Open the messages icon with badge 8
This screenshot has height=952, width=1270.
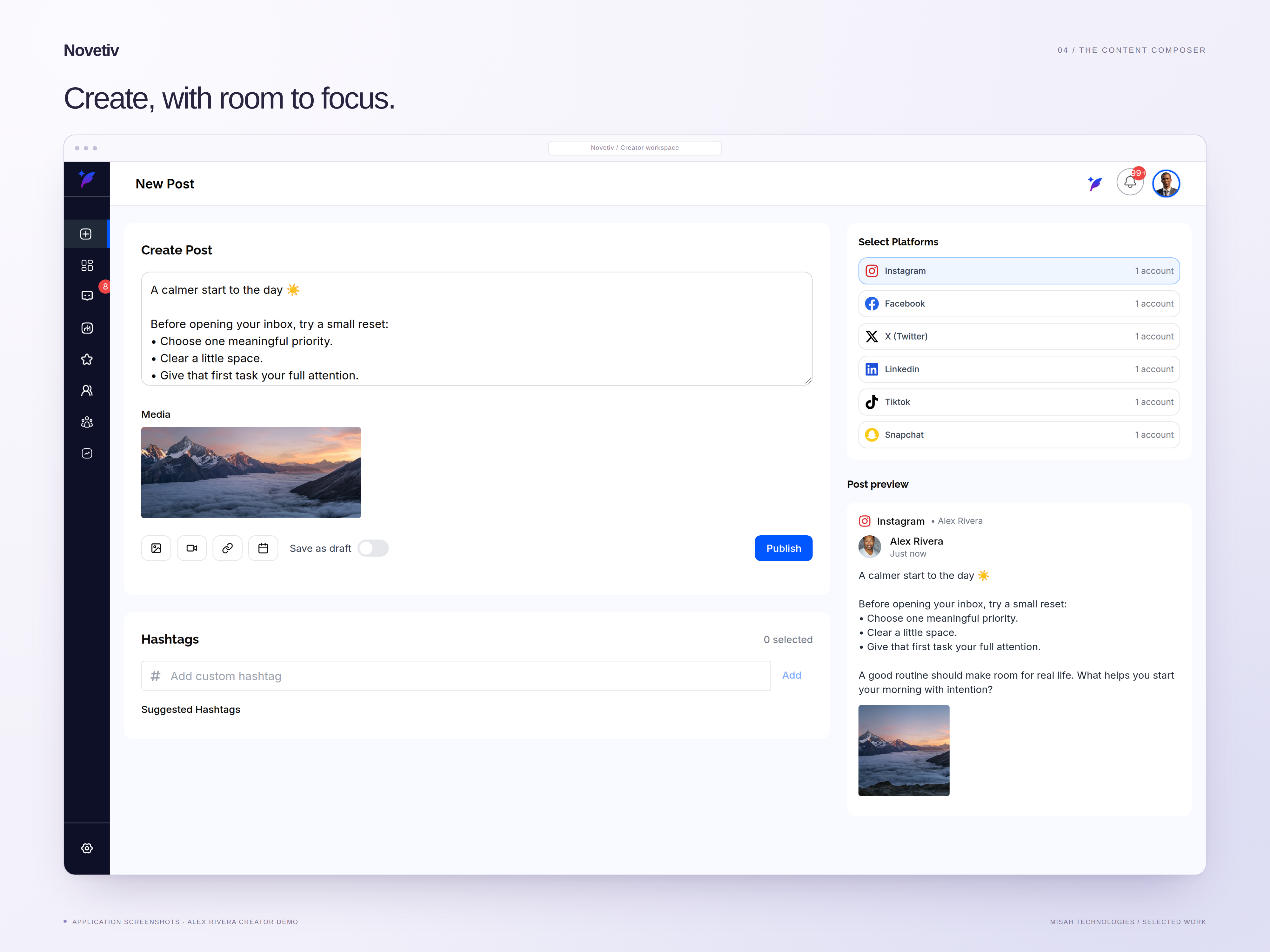click(87, 295)
